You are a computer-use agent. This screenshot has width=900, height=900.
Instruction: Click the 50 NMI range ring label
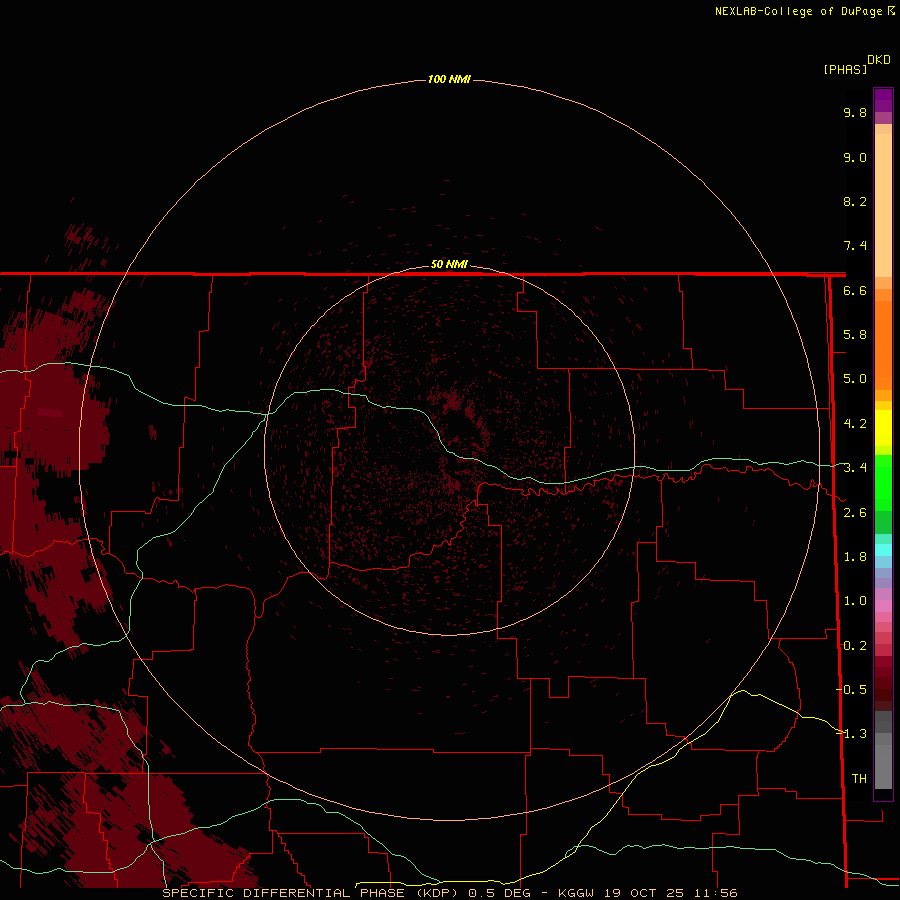pyautogui.click(x=449, y=264)
